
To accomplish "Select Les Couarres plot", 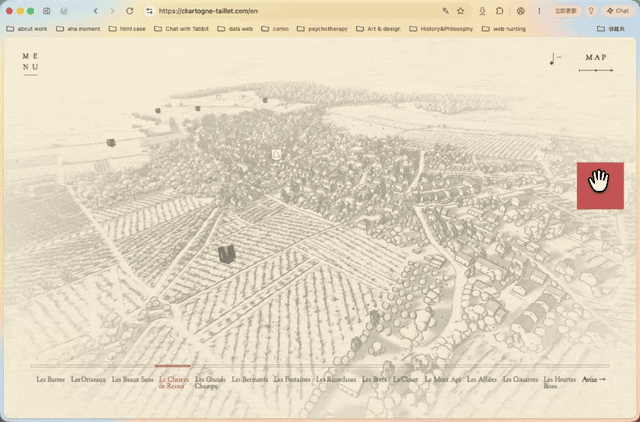I will pos(520,379).
